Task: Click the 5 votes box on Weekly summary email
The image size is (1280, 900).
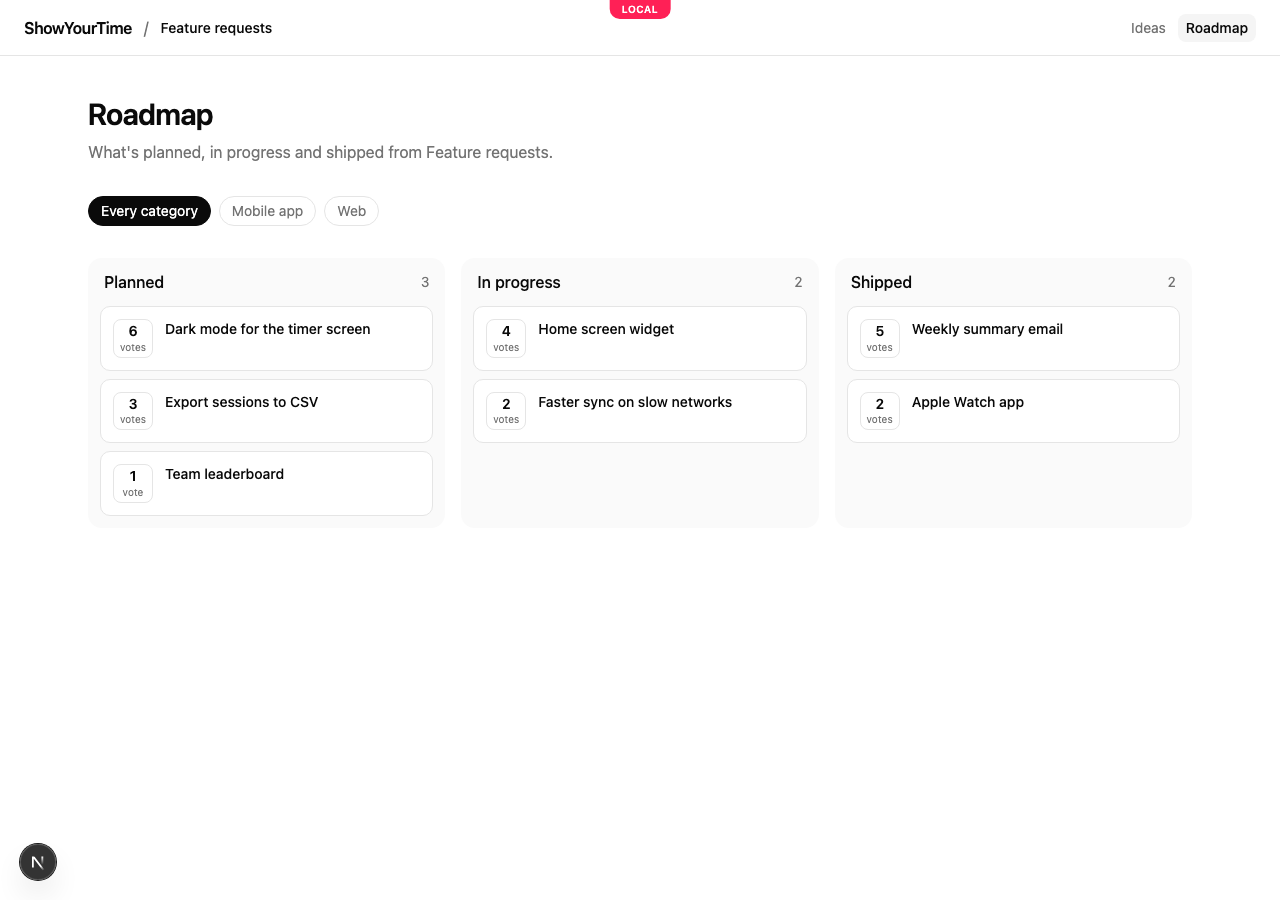Action: [x=880, y=338]
